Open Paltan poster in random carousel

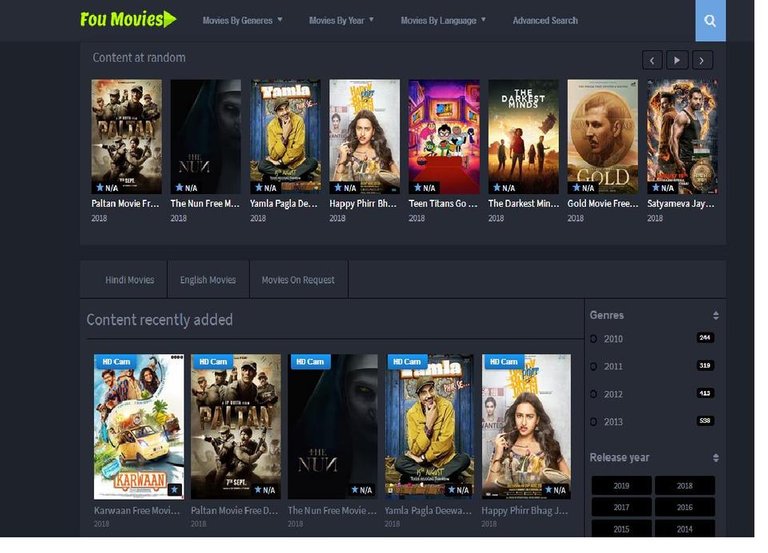coord(126,137)
